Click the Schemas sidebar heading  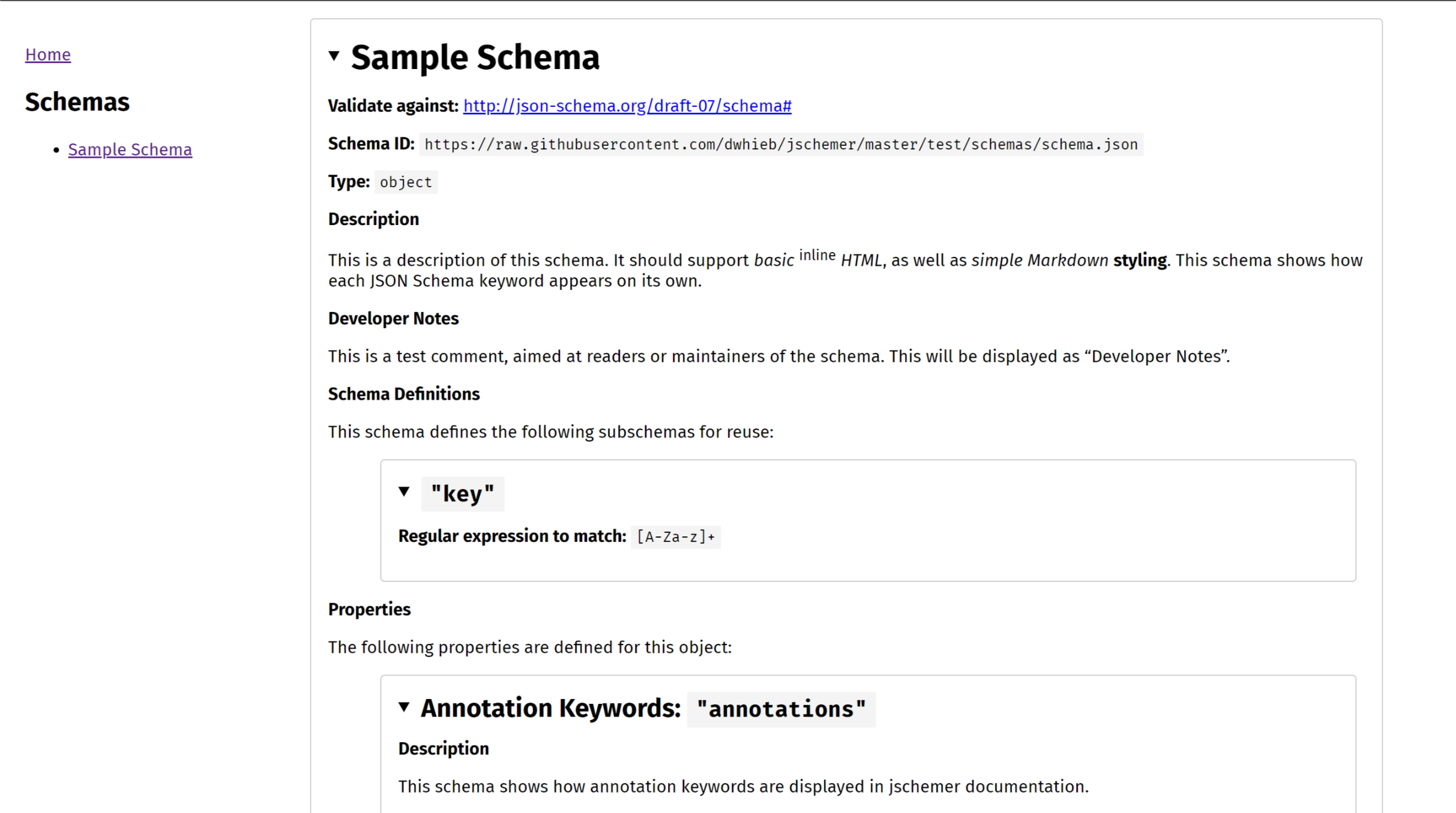[x=77, y=102]
